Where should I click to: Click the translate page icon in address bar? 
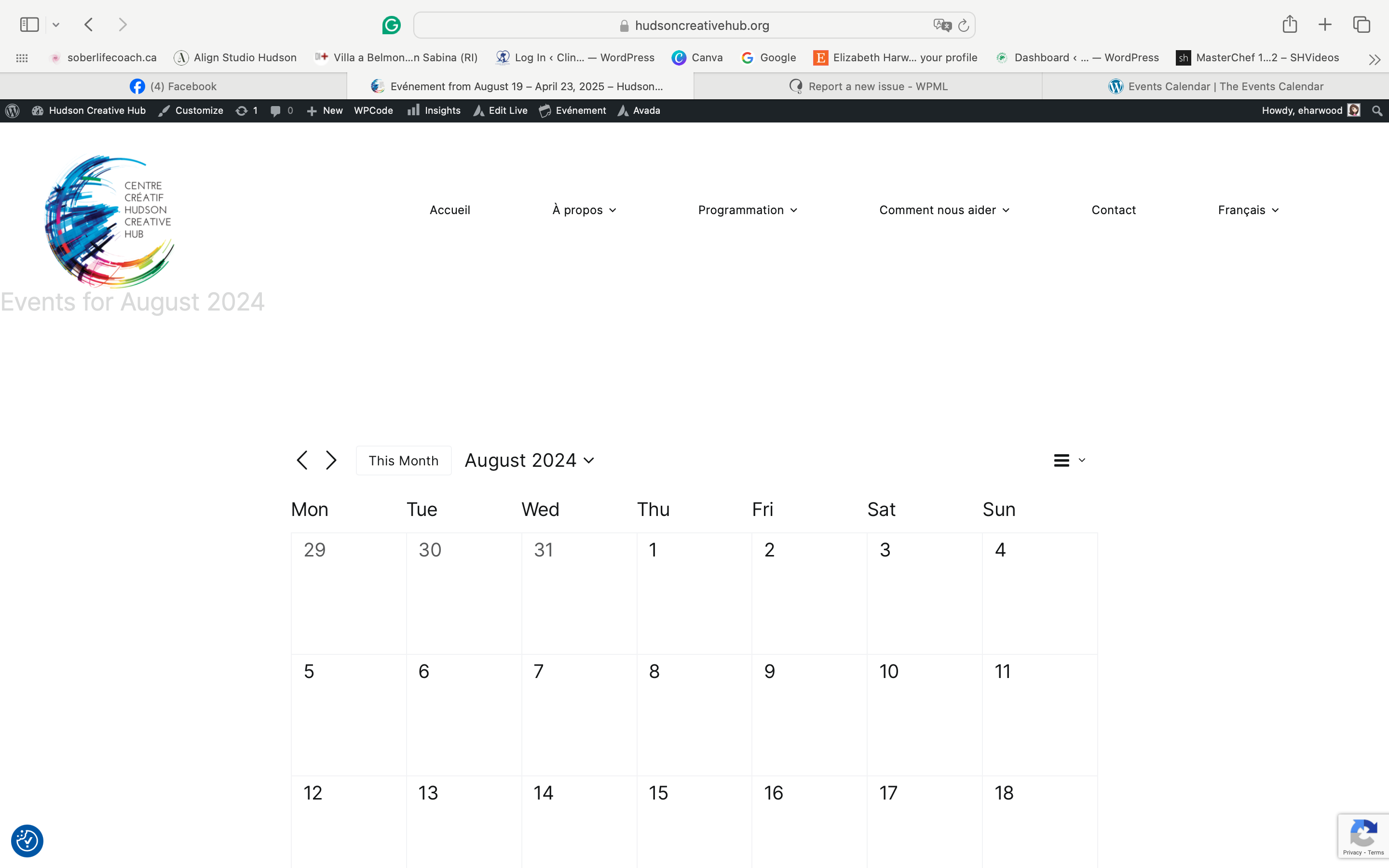point(942,25)
